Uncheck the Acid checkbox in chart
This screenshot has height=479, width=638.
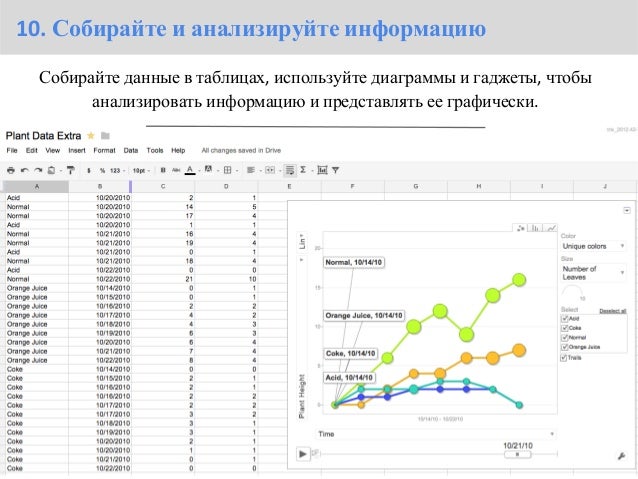(x=564, y=319)
